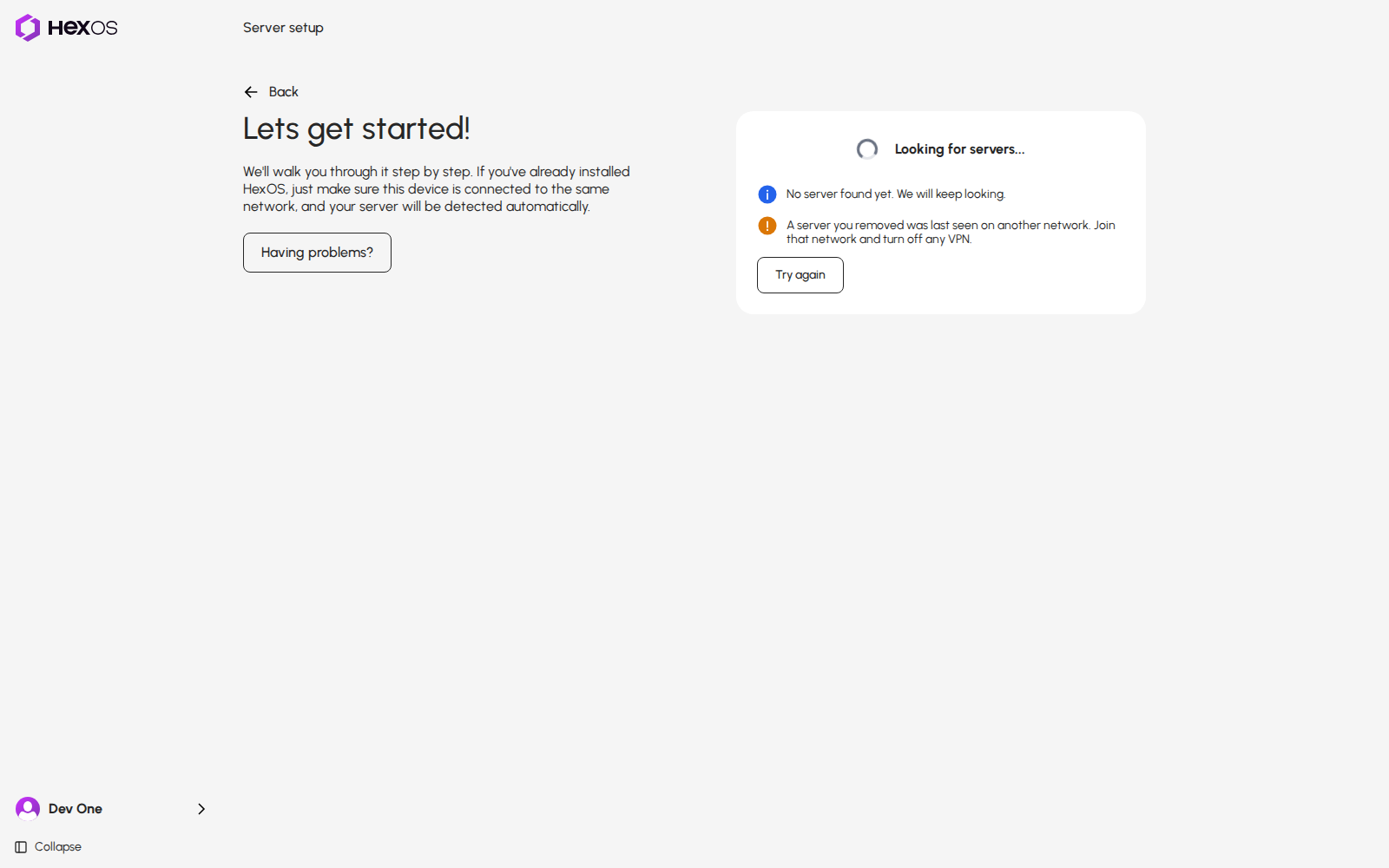Click the Server setup page title
The image size is (1389, 868).
[283, 28]
